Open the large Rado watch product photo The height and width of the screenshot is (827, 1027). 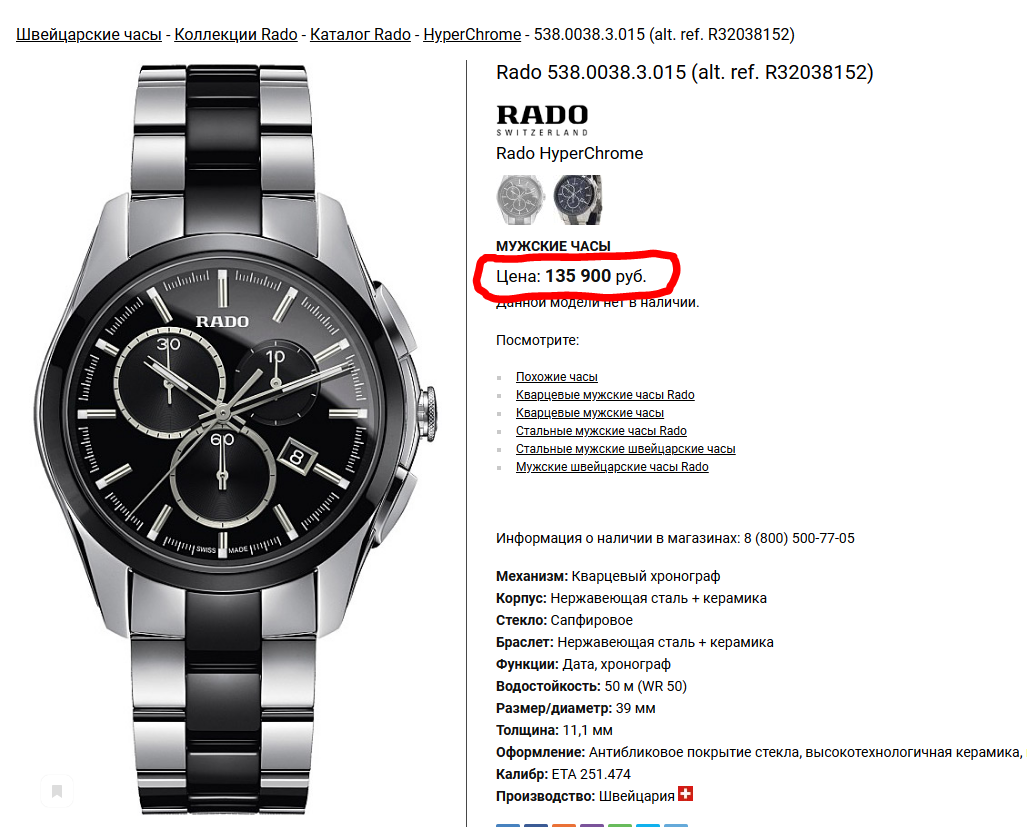[234, 439]
